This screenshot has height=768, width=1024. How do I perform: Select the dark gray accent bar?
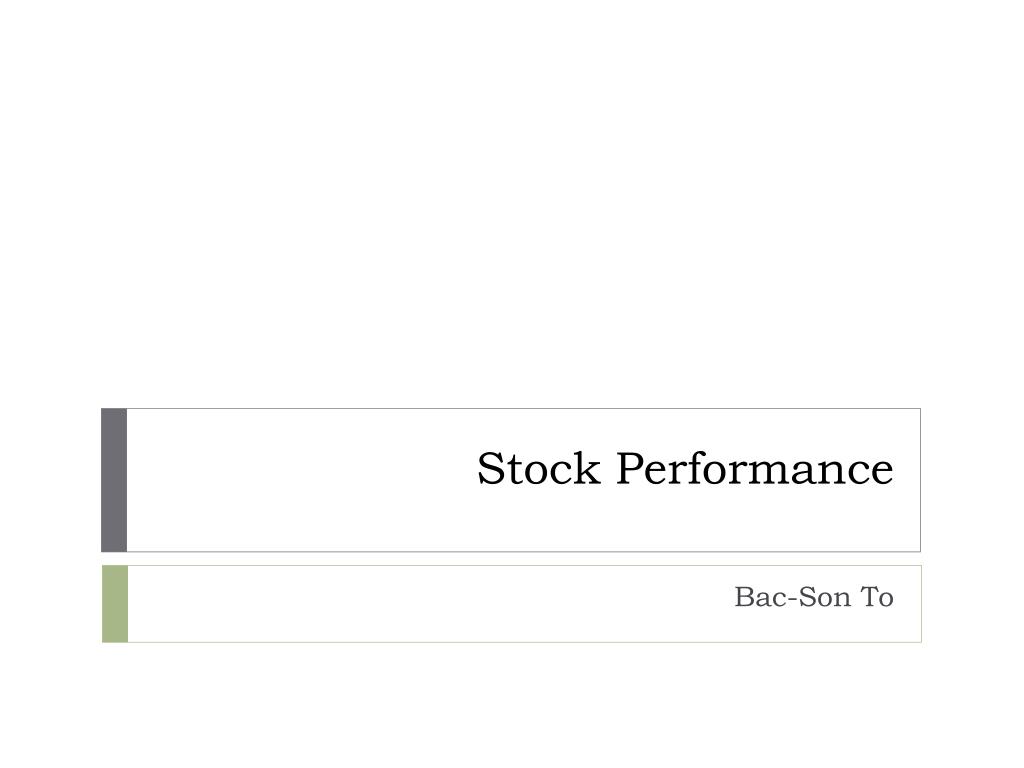pyautogui.click(x=114, y=480)
